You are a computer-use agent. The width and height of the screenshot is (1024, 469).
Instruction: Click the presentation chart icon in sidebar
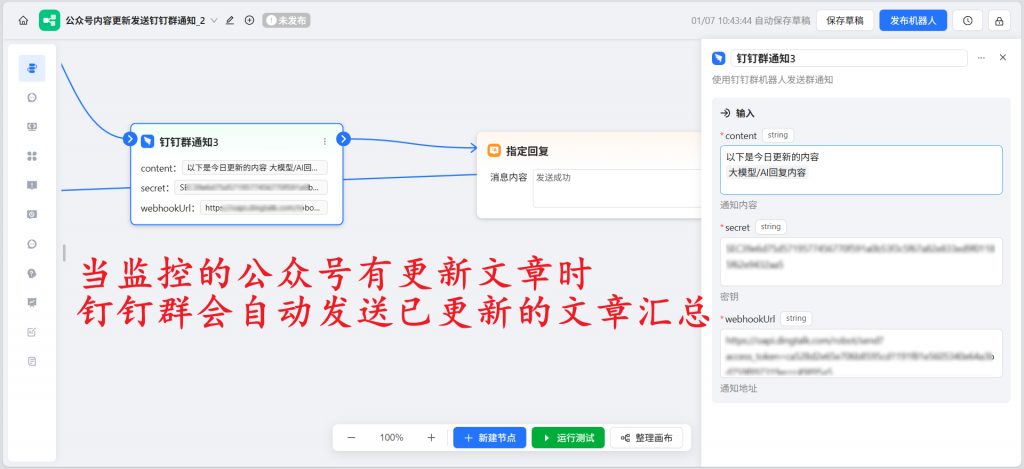(32, 302)
